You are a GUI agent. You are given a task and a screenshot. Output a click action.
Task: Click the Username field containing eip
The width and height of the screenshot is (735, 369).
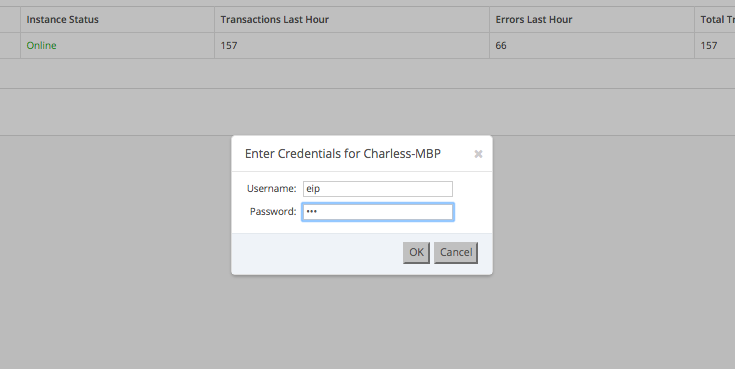coord(378,188)
